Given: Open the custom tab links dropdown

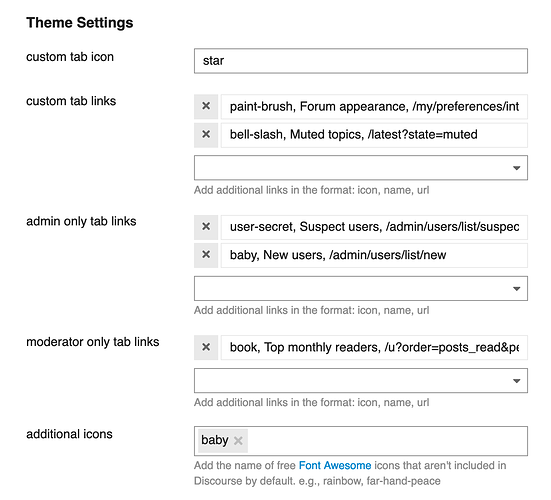Looking at the screenshot, I should click(x=361, y=168).
